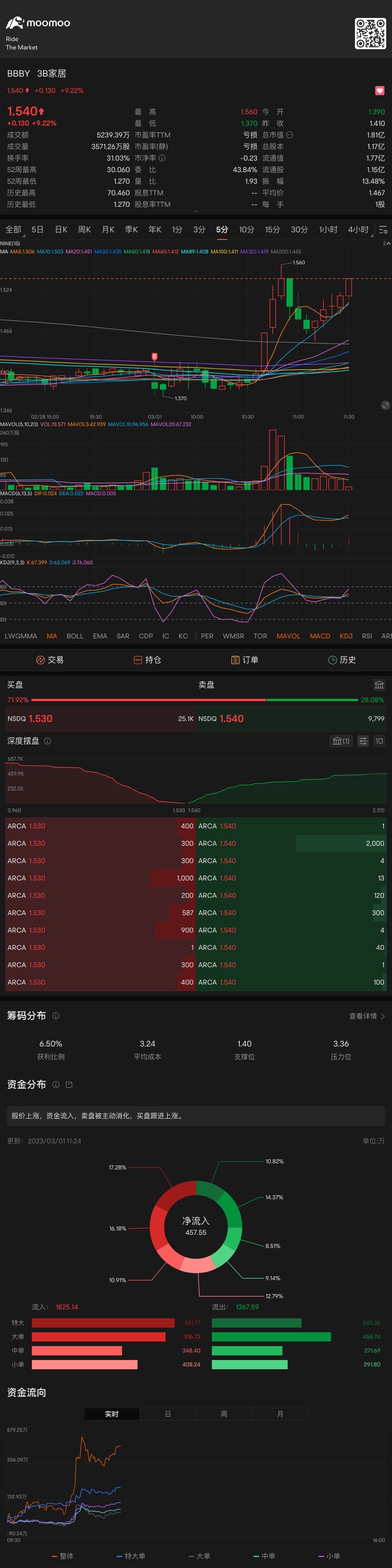This screenshot has height=1568, width=392.
Task: Click the 净流入 donut chart center
Action: pos(196,1227)
